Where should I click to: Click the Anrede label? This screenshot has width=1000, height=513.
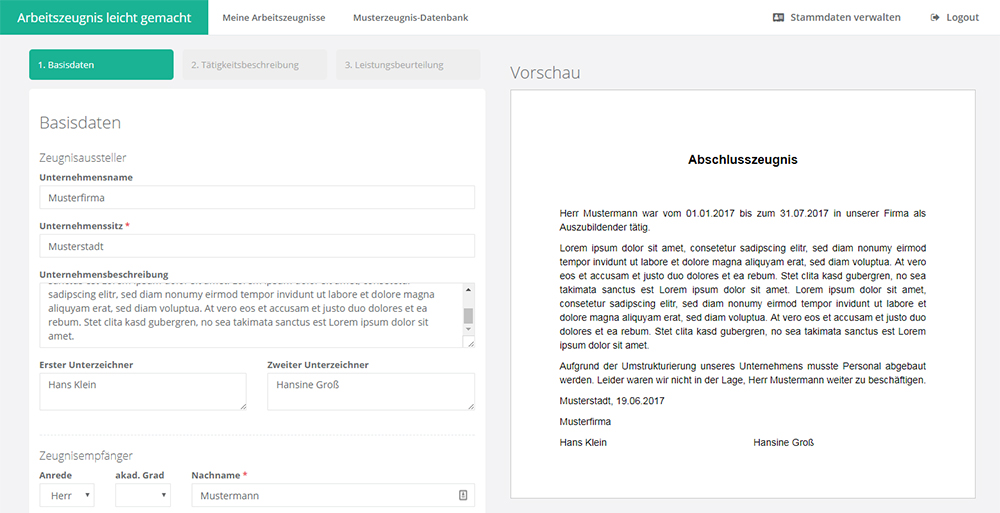pyautogui.click(x=55, y=475)
